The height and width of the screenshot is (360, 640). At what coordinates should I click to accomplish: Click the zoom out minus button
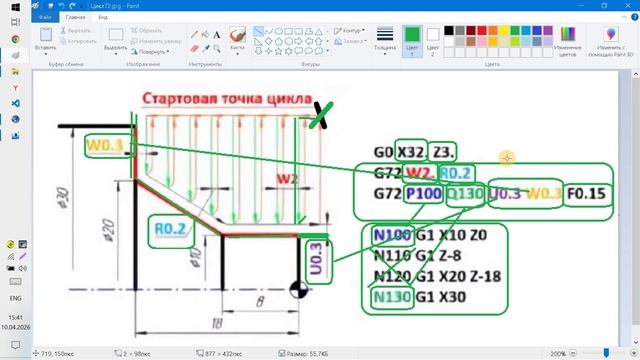point(573,353)
